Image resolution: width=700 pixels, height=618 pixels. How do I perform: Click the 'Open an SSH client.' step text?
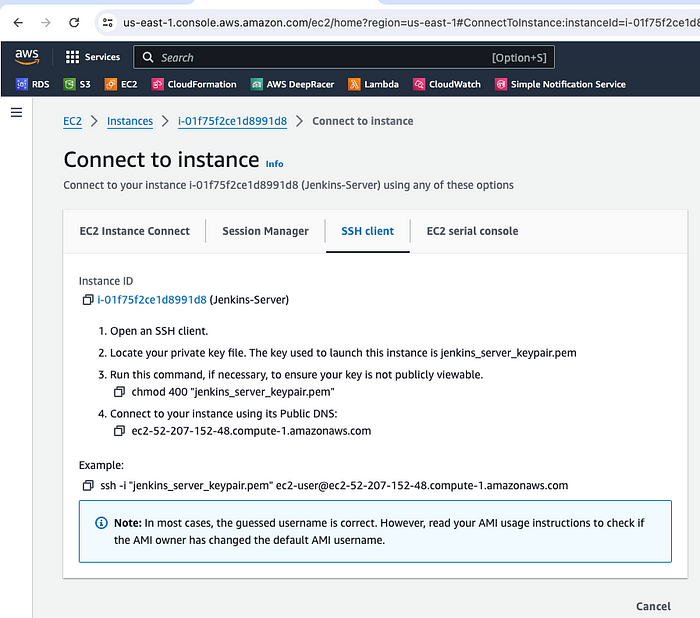159,331
